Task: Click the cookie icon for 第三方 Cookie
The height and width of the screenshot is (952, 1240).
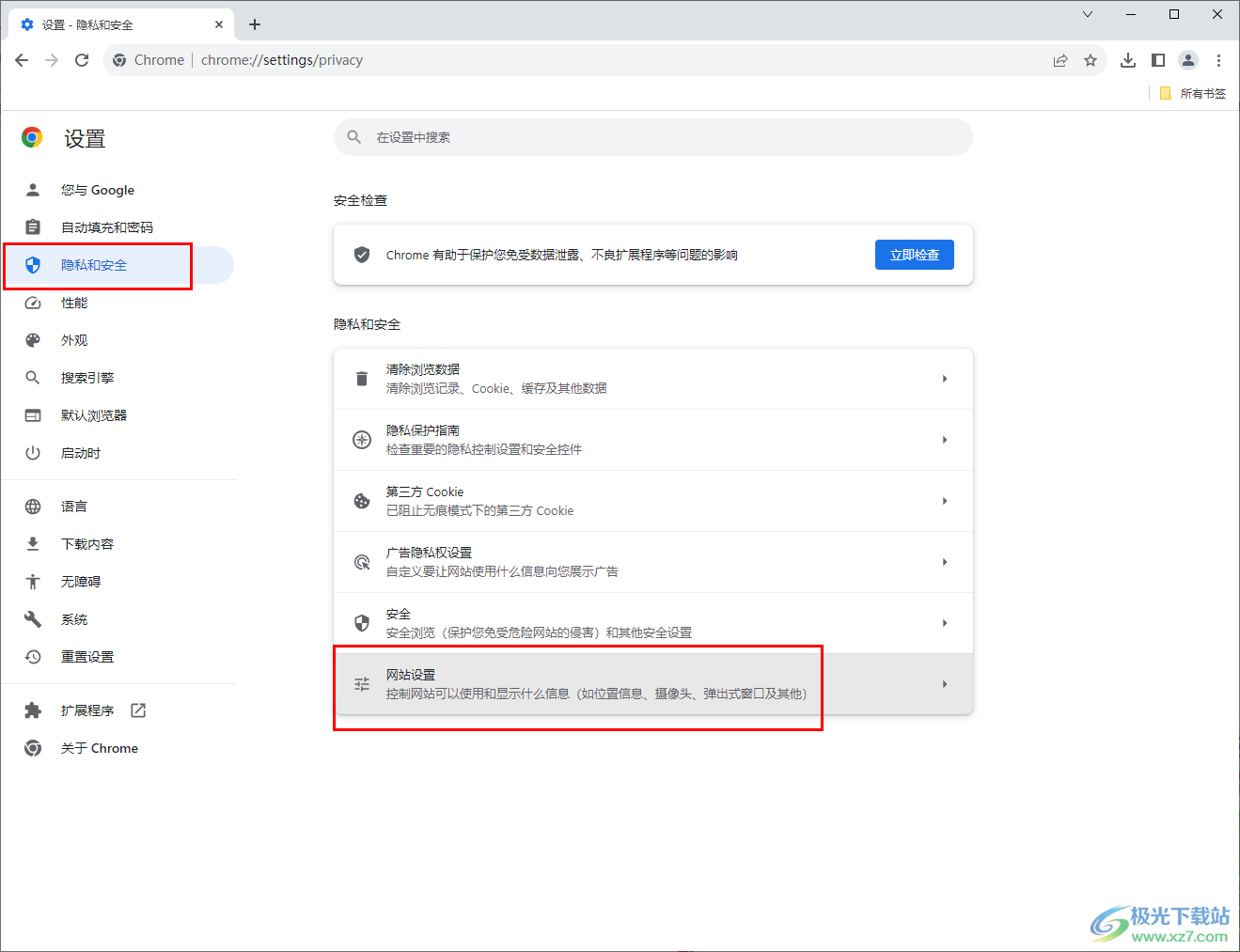Action: pyautogui.click(x=362, y=501)
